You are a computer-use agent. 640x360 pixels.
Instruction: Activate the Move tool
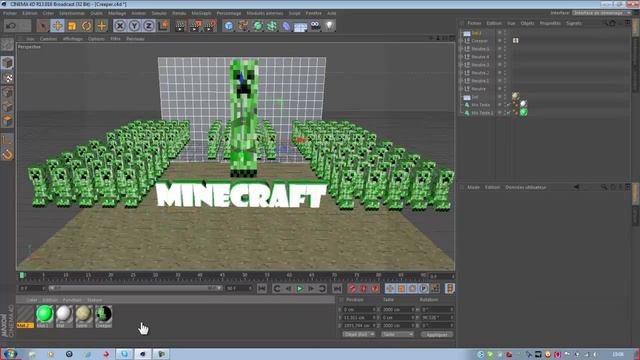58,26
